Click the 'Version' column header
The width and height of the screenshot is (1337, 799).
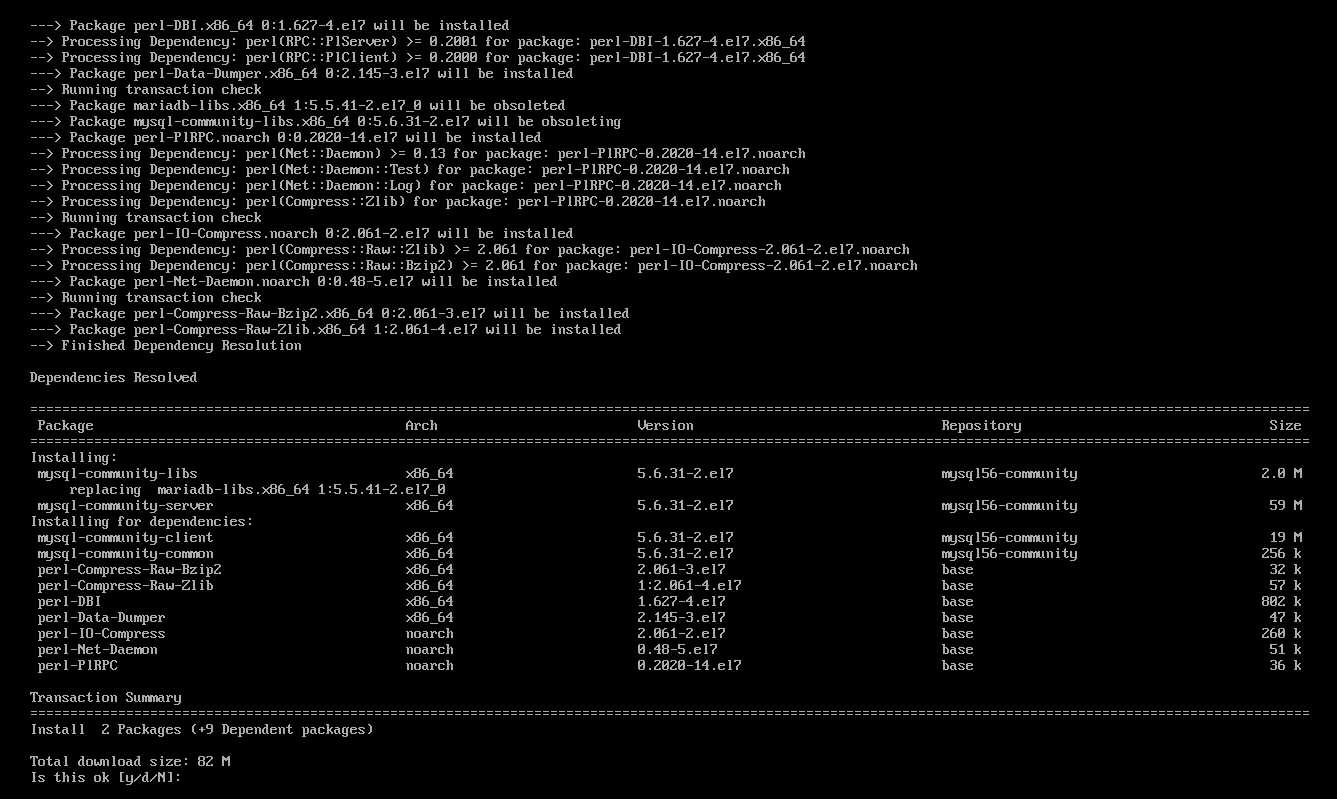666,425
